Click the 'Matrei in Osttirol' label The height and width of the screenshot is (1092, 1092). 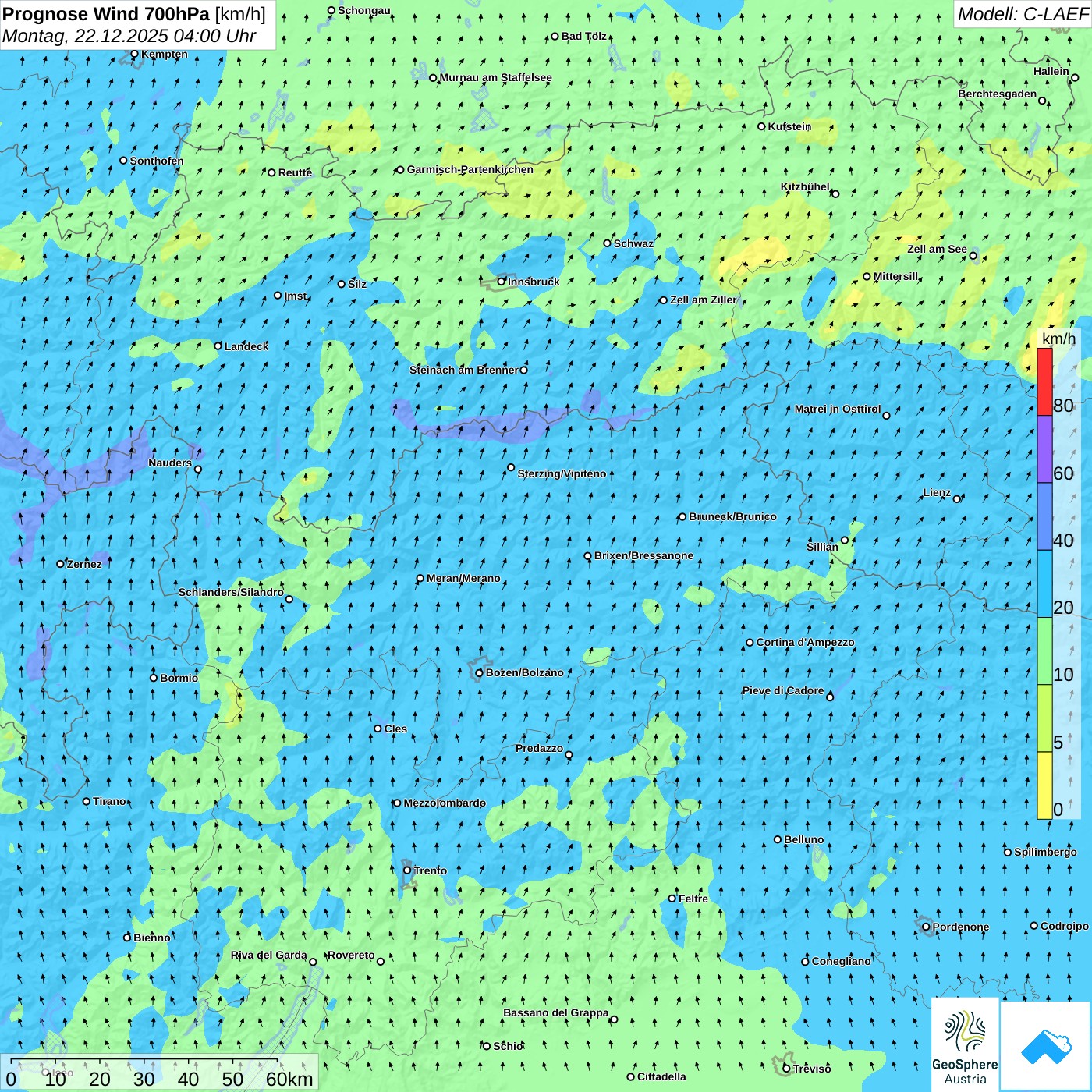coord(838,409)
